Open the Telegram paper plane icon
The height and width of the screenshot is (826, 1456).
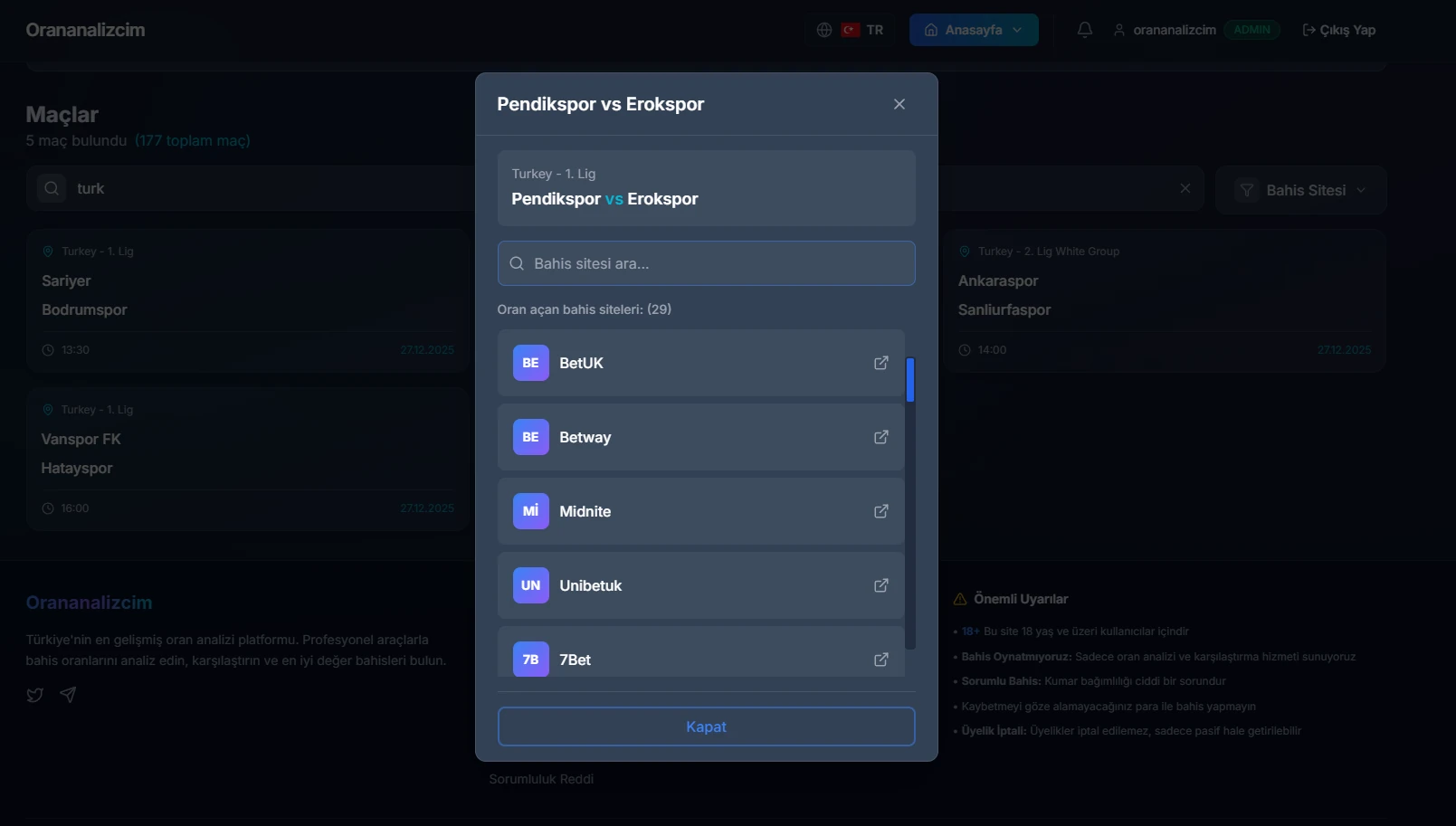coord(68,695)
